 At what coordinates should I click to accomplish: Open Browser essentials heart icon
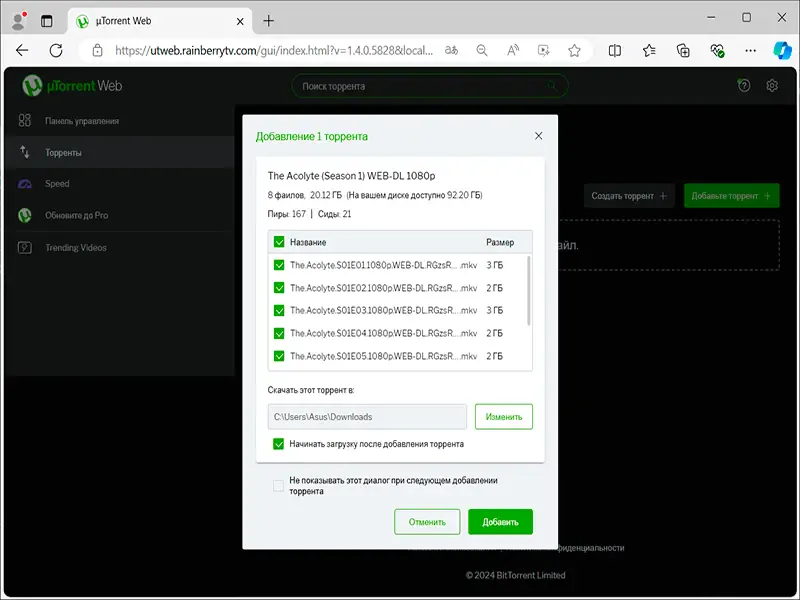[x=717, y=51]
